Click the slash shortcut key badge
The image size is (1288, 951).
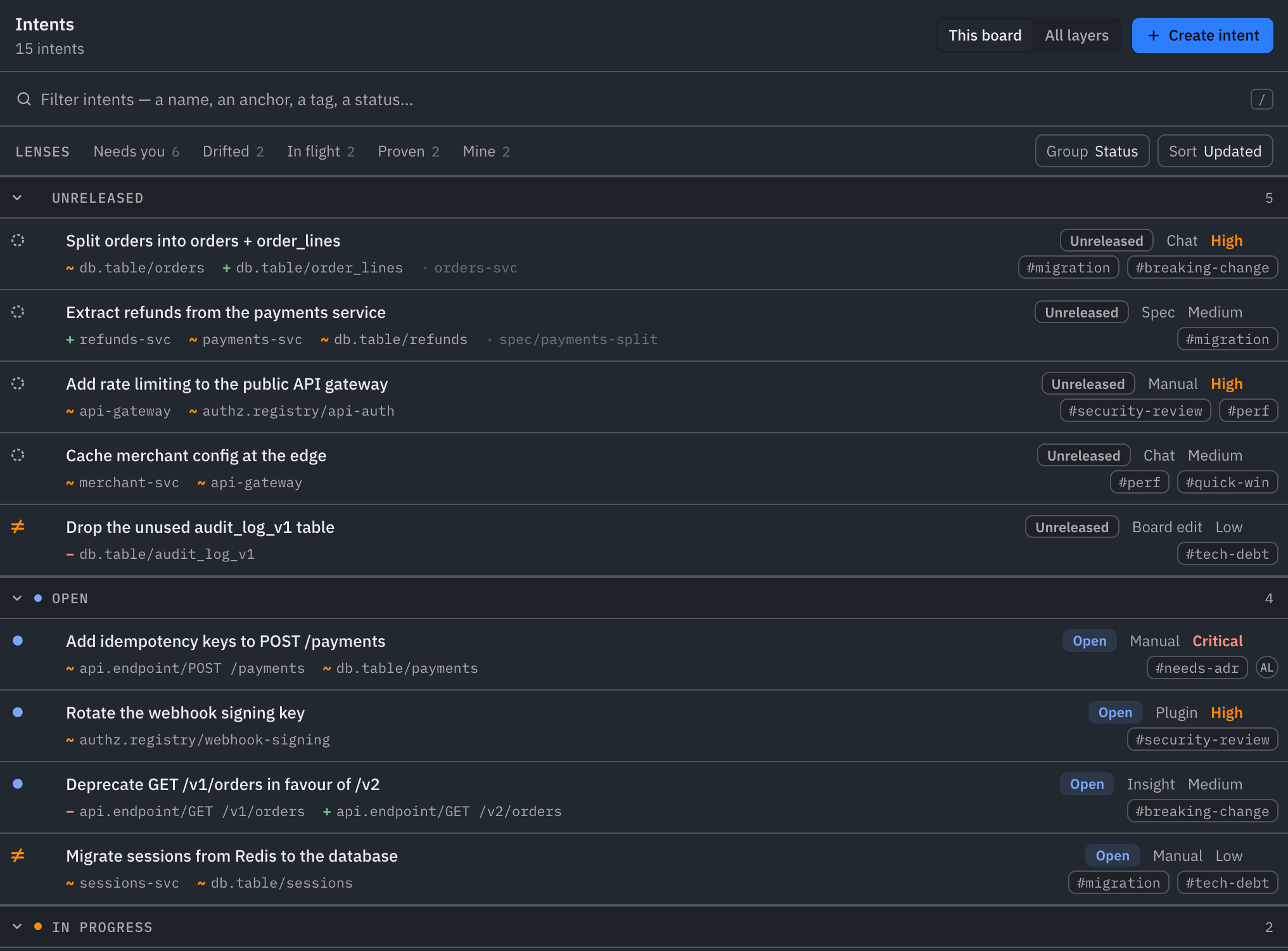tap(1261, 99)
